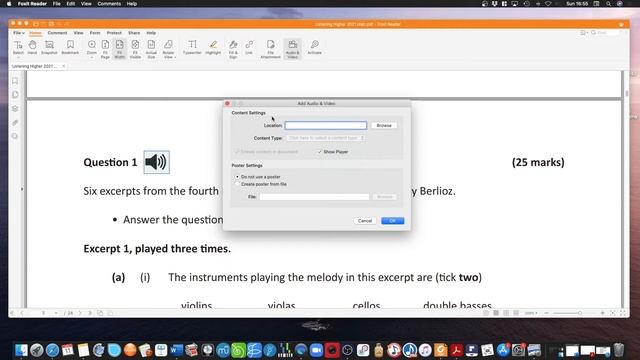Click the File Attachment tool
This screenshot has width=640, height=360.
tap(270, 49)
